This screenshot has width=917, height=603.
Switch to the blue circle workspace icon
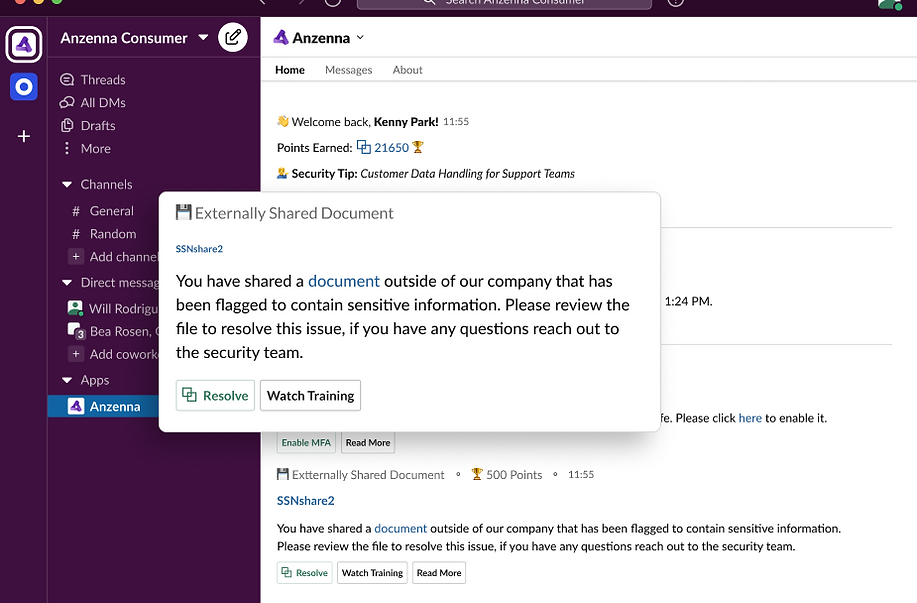coord(24,87)
